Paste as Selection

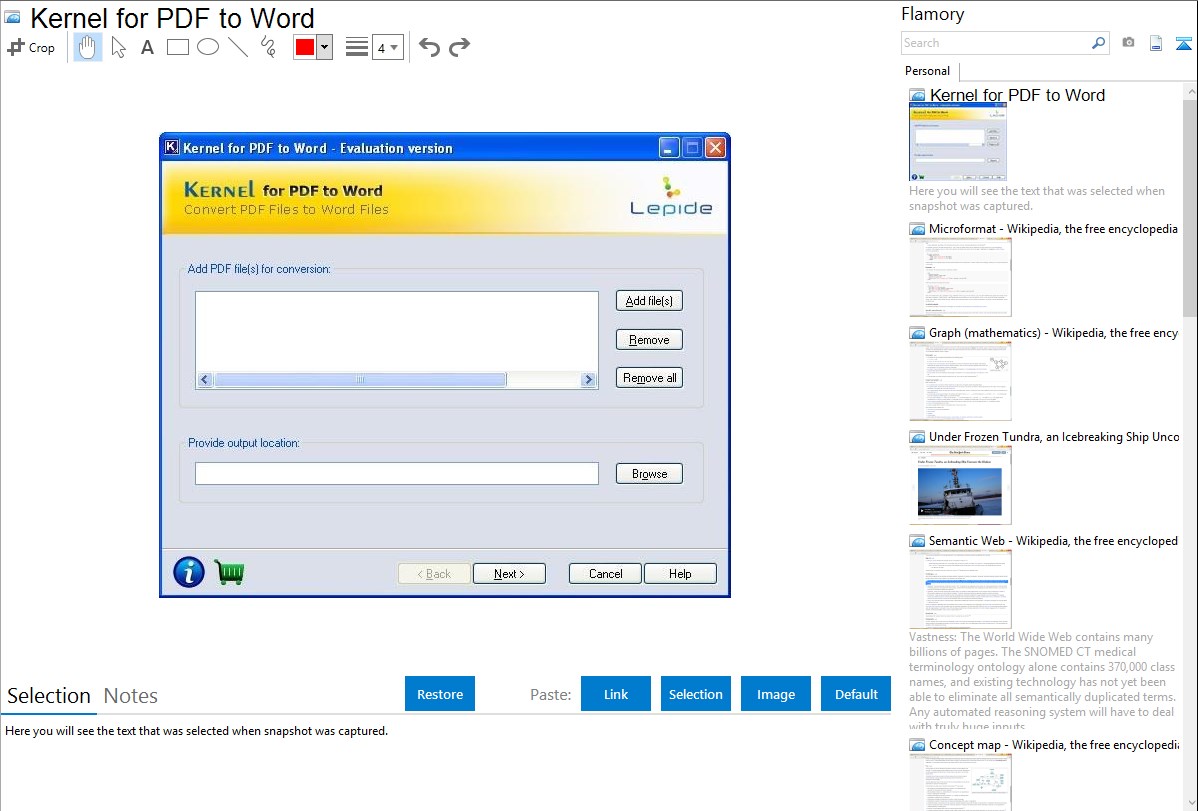click(x=695, y=694)
